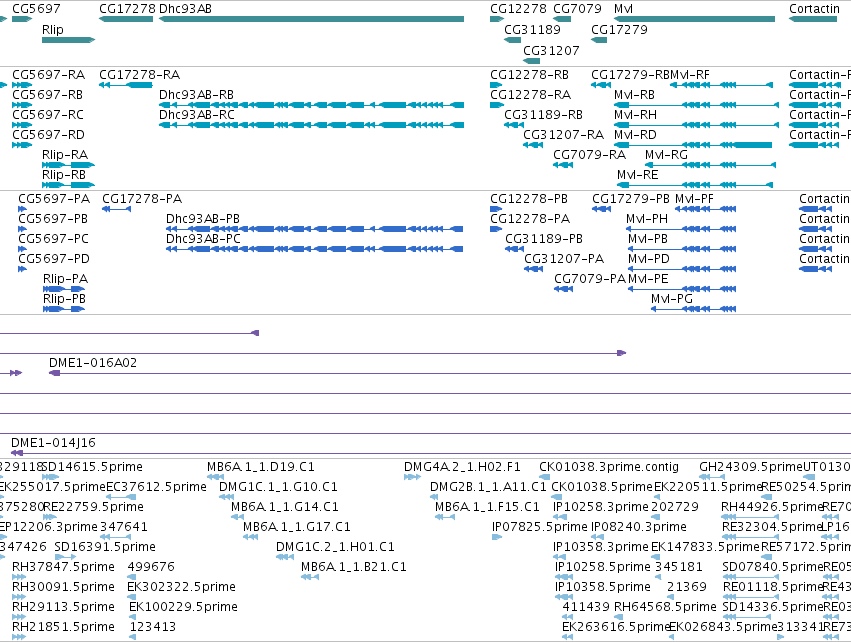Click the CG12278-PA label
The height and width of the screenshot is (642, 851).
point(530,219)
